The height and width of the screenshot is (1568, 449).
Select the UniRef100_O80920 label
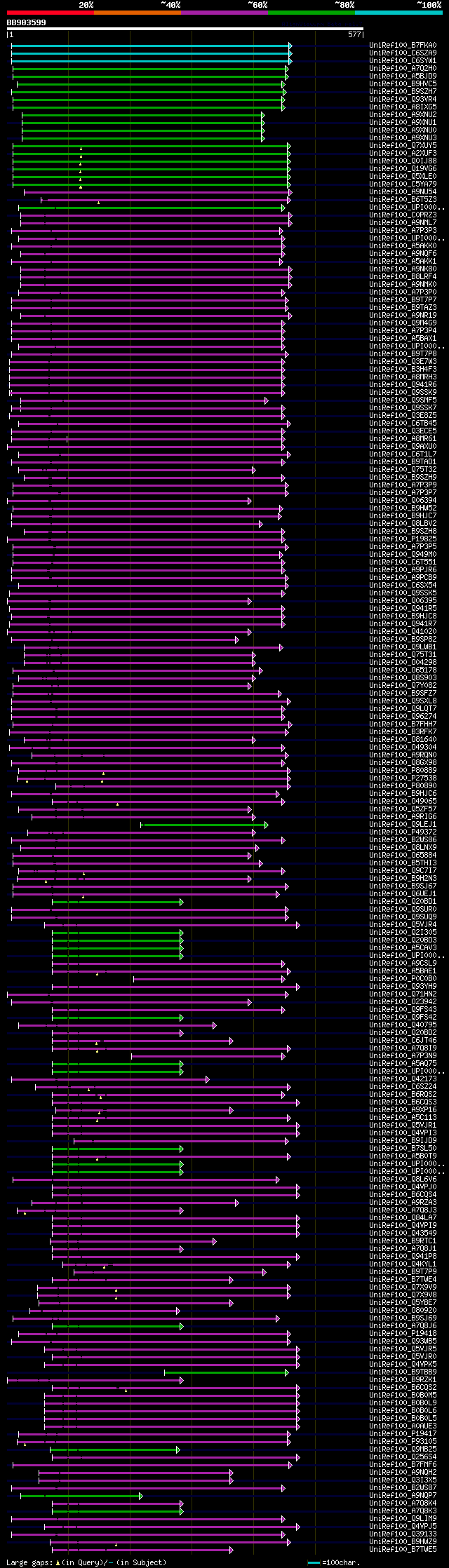[x=403, y=1310]
